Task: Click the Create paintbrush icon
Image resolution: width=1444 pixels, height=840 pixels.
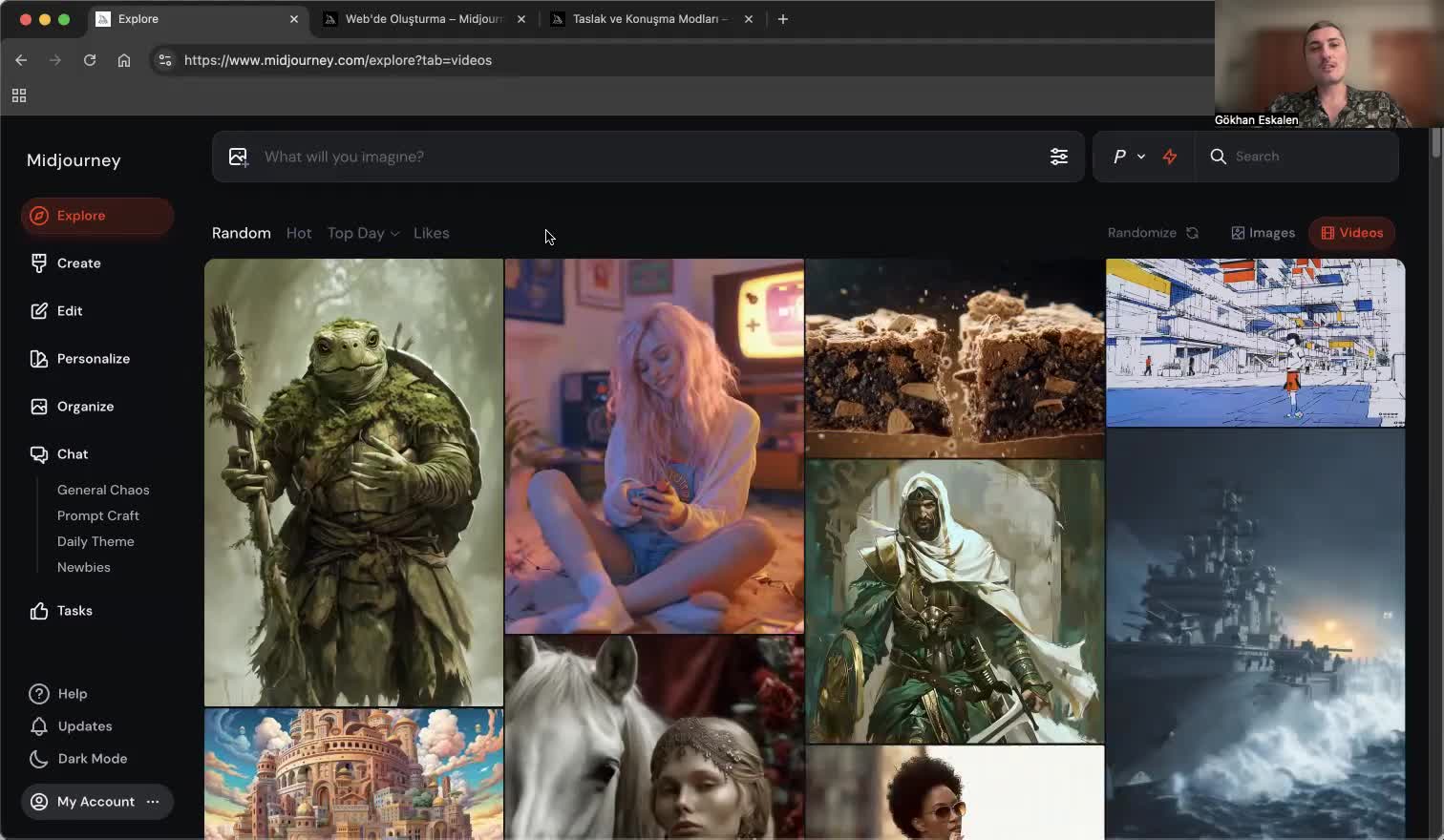Action: pos(39,263)
